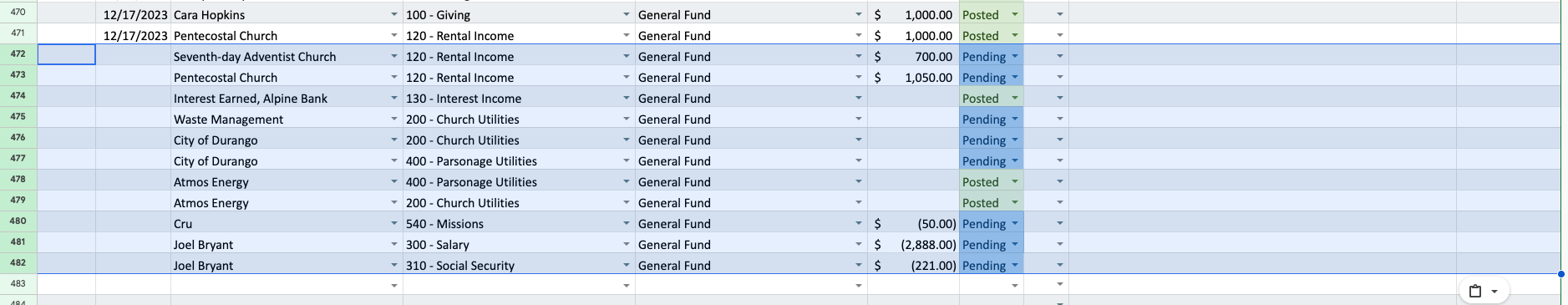Click Posted status chip for Cara Hopkins
1568x305 pixels.
tap(991, 14)
